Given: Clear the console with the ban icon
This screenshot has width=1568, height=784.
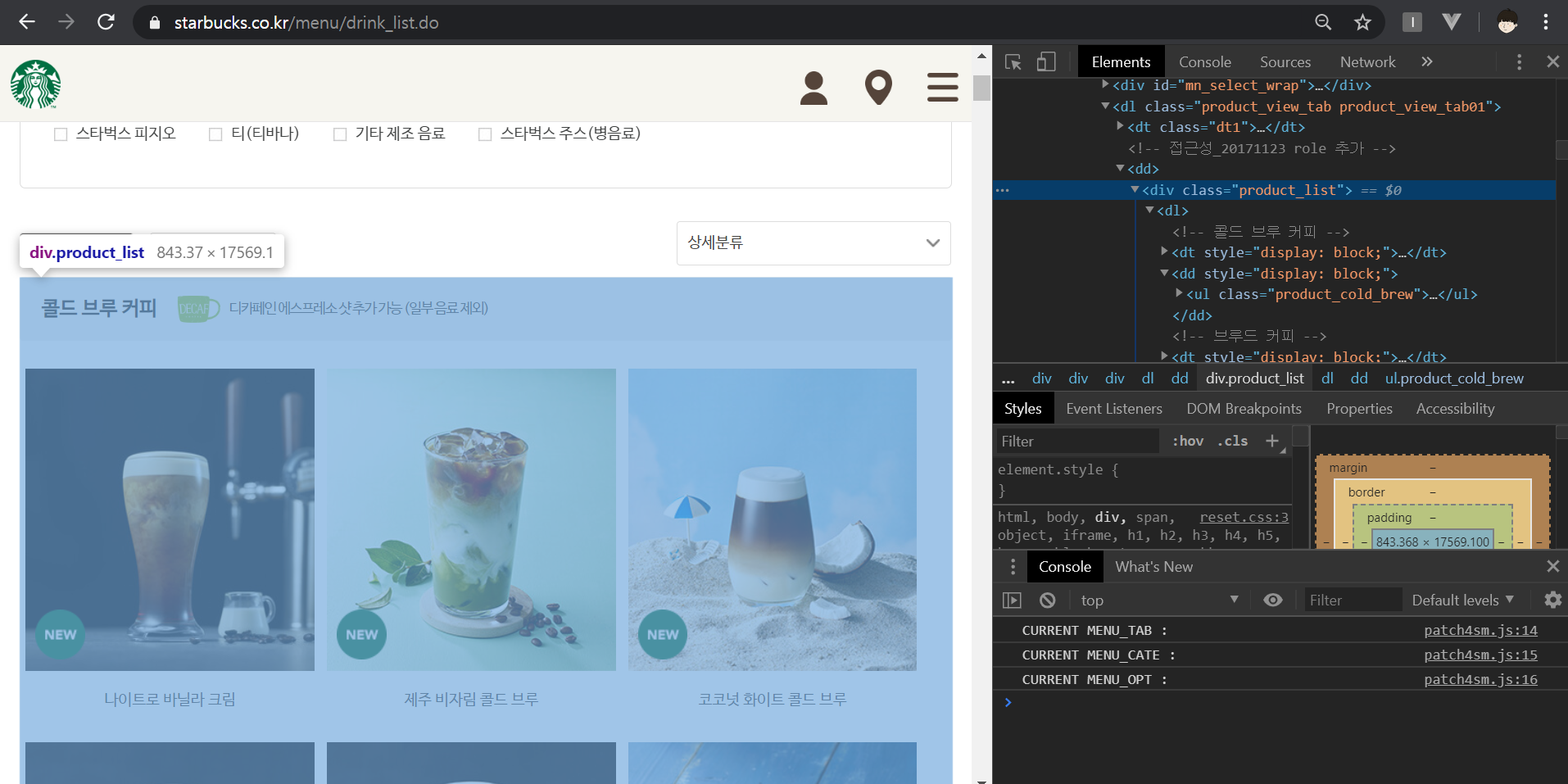Looking at the screenshot, I should click(1047, 600).
